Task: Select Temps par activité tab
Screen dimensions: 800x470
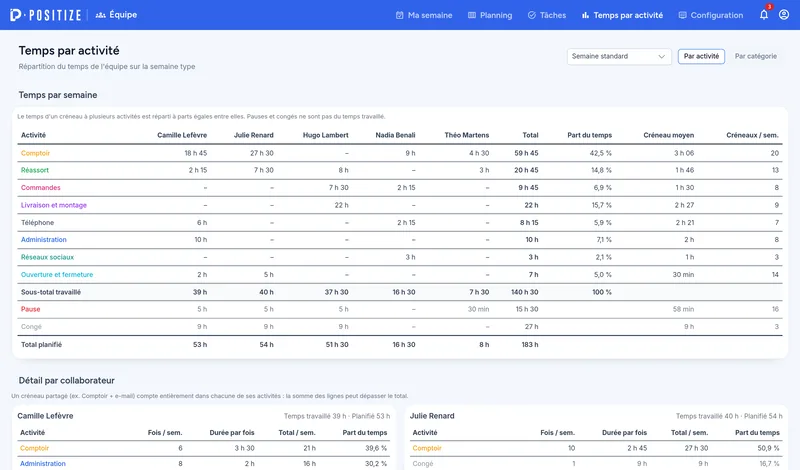Action: [x=622, y=15]
